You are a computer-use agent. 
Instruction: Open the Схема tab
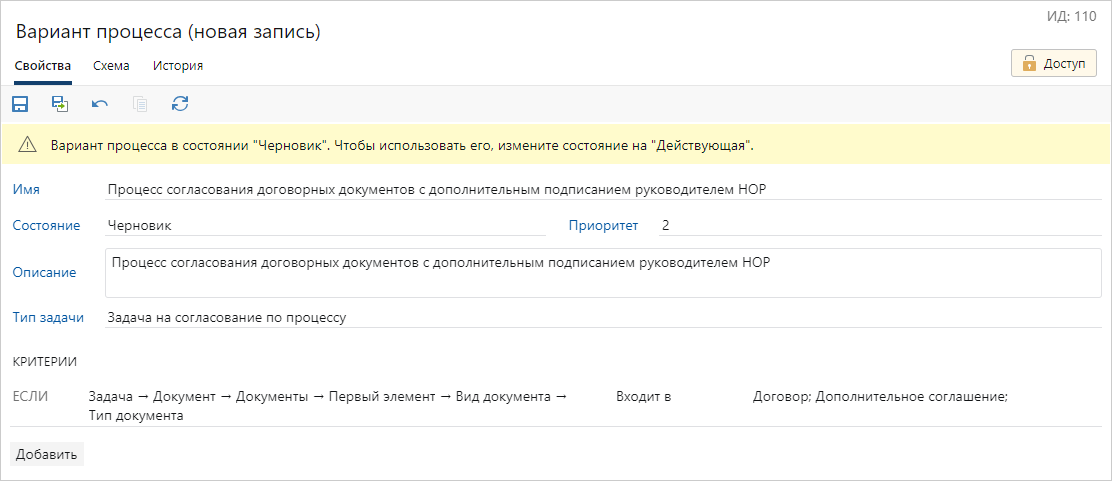coord(111,66)
